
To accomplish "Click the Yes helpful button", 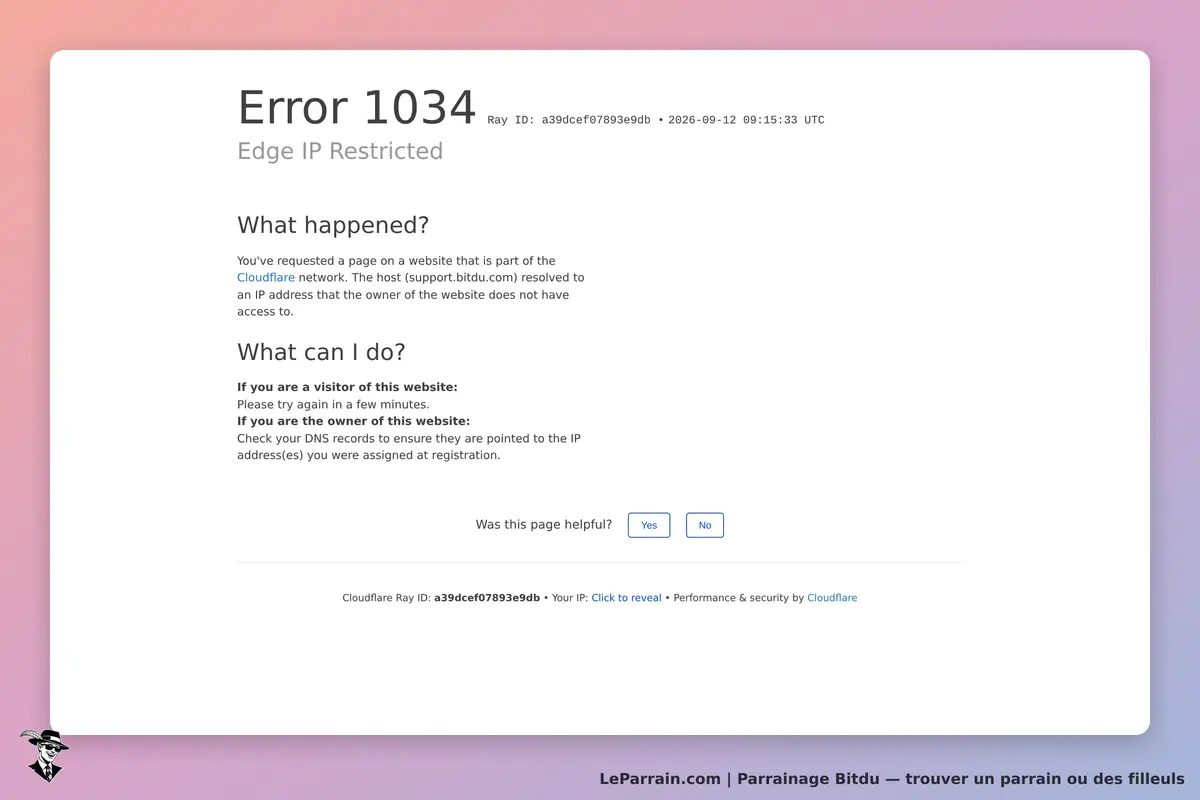I will (649, 525).
